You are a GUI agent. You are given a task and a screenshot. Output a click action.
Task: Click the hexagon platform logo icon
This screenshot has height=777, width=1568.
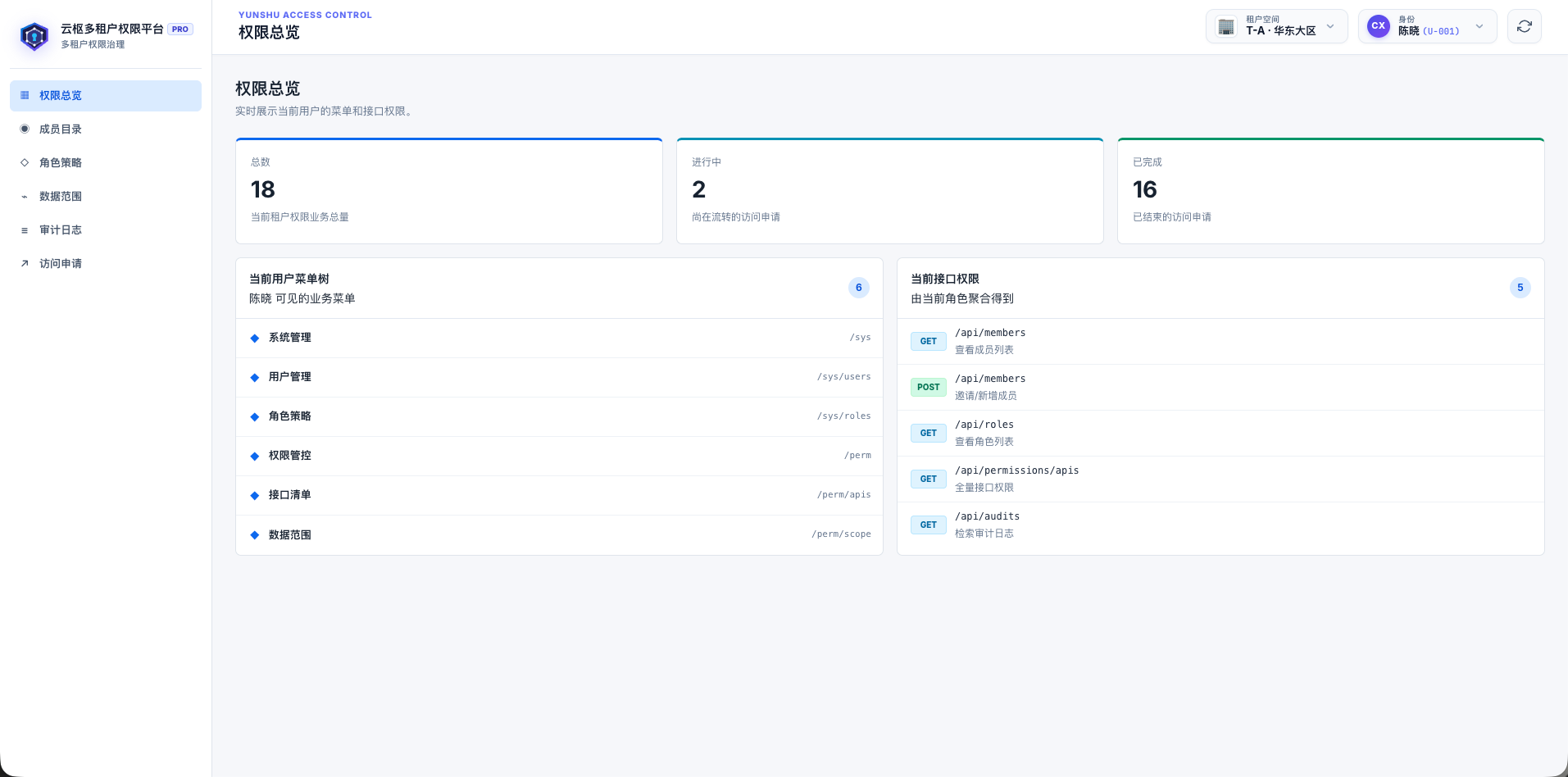[34, 36]
